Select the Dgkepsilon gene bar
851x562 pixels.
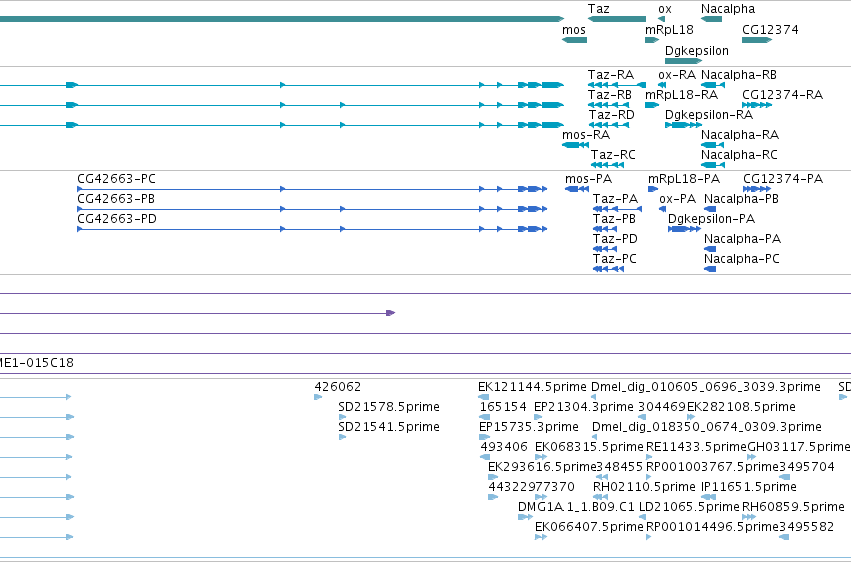tap(683, 61)
